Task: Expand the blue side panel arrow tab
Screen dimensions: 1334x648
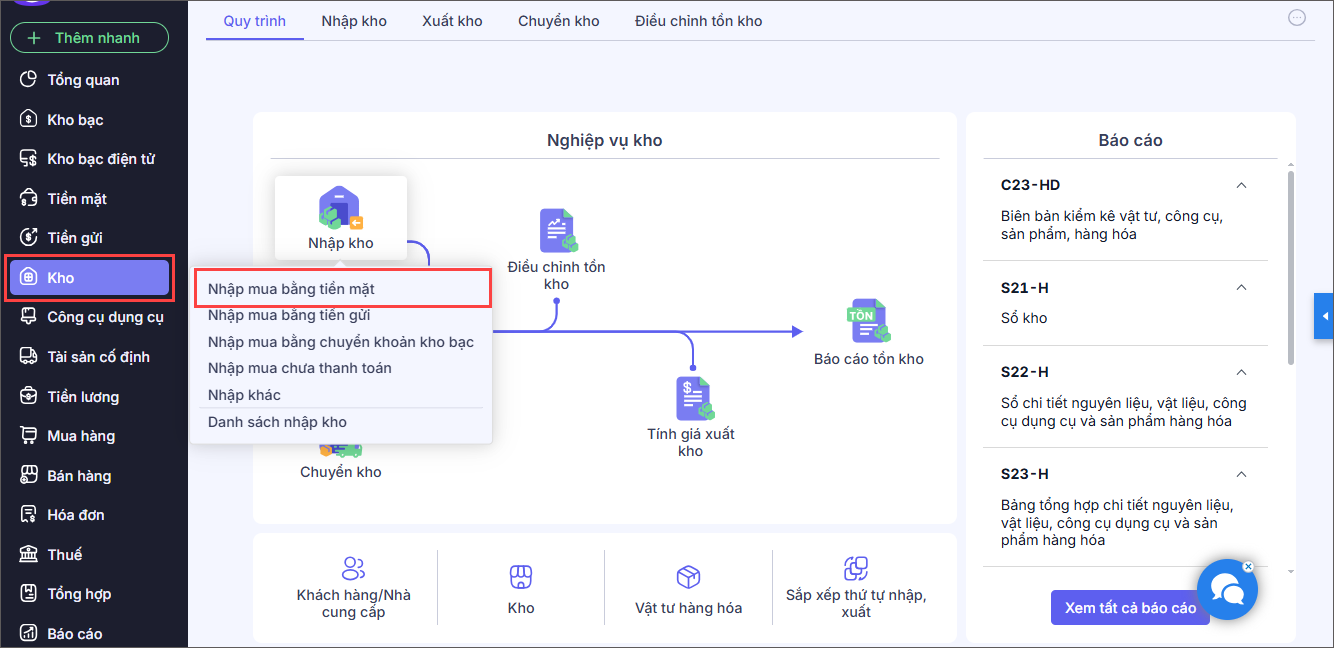Action: [x=1324, y=317]
